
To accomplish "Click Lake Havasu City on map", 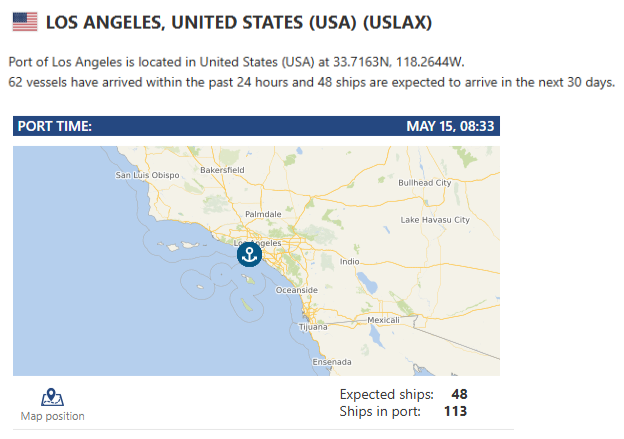I will point(435,220).
